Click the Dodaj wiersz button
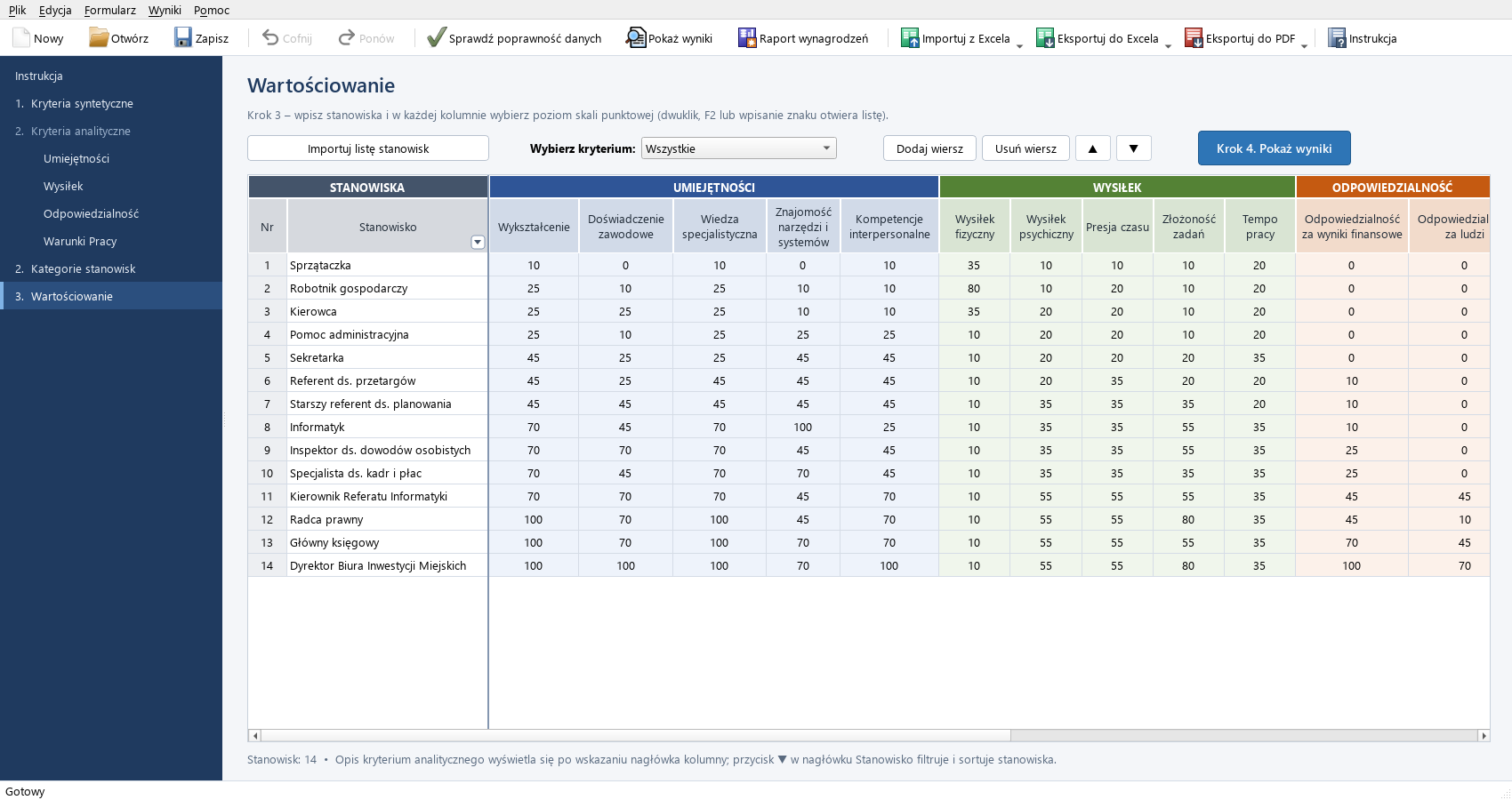This screenshot has height=800, width=1512. point(929,148)
